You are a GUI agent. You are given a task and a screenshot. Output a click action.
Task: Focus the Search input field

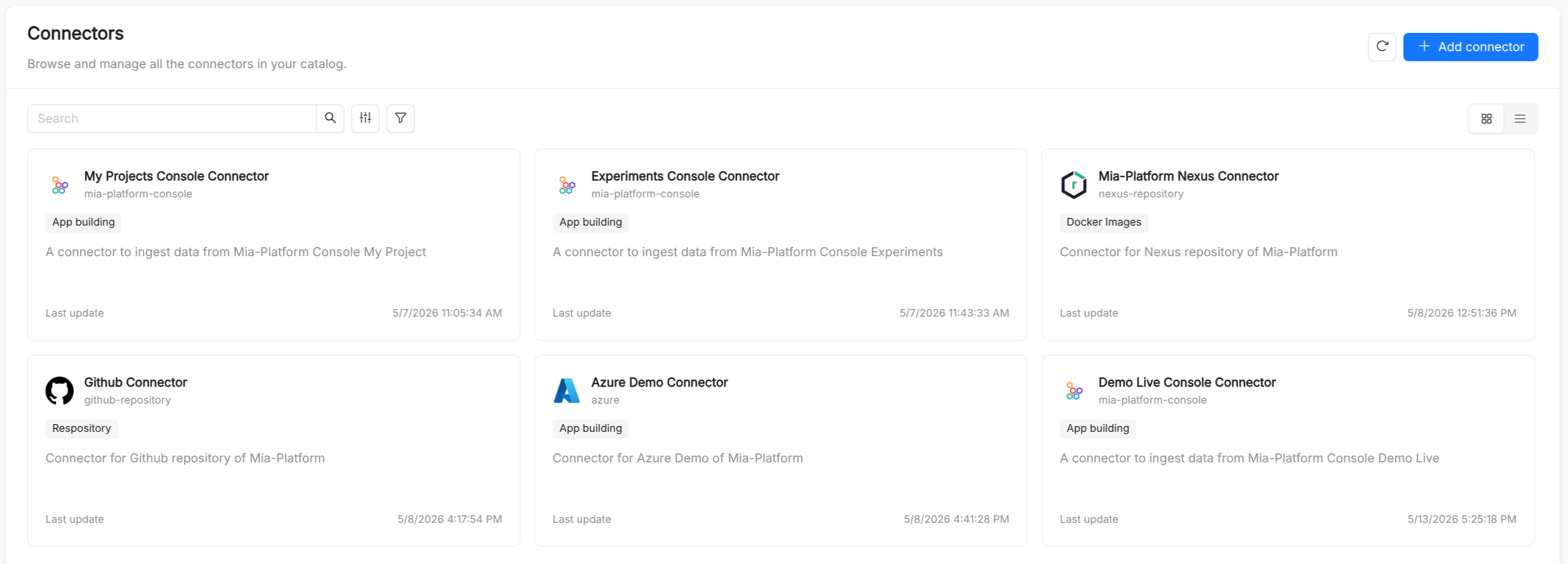click(x=171, y=118)
